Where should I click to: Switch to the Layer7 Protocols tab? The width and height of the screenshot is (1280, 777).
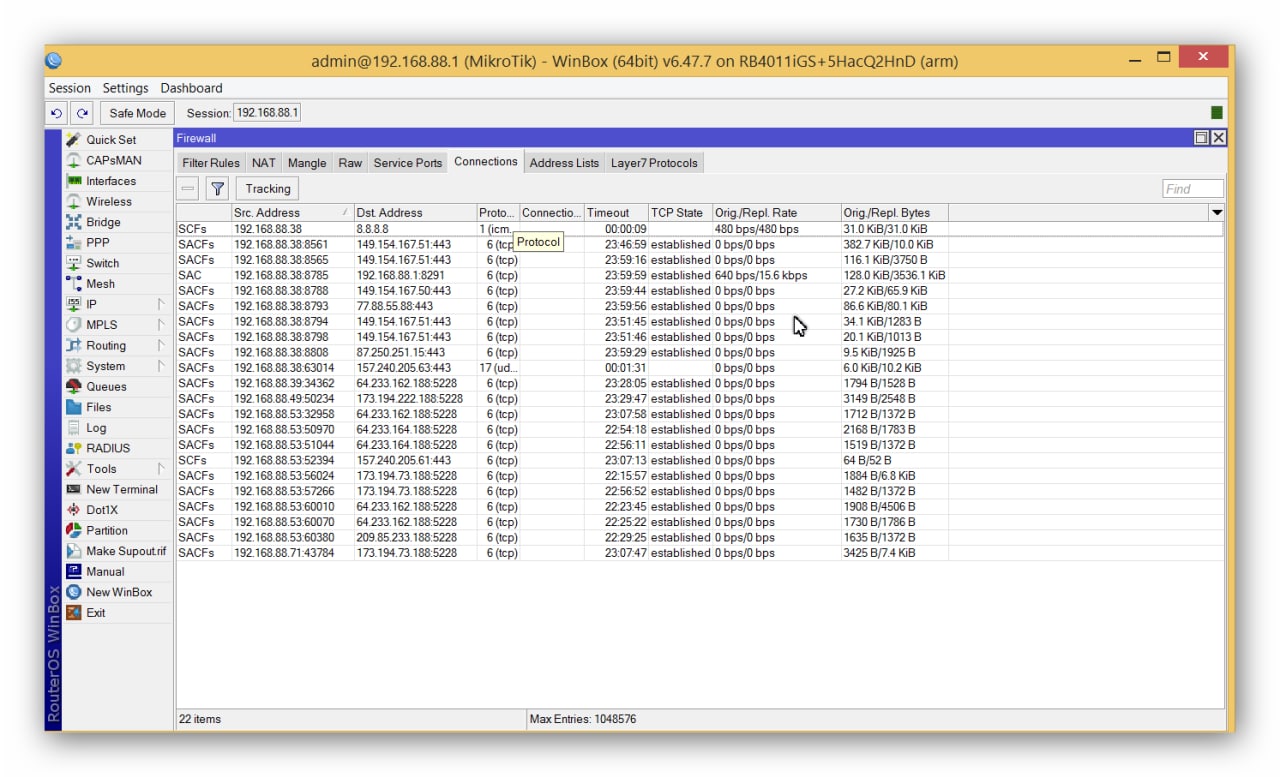654,163
